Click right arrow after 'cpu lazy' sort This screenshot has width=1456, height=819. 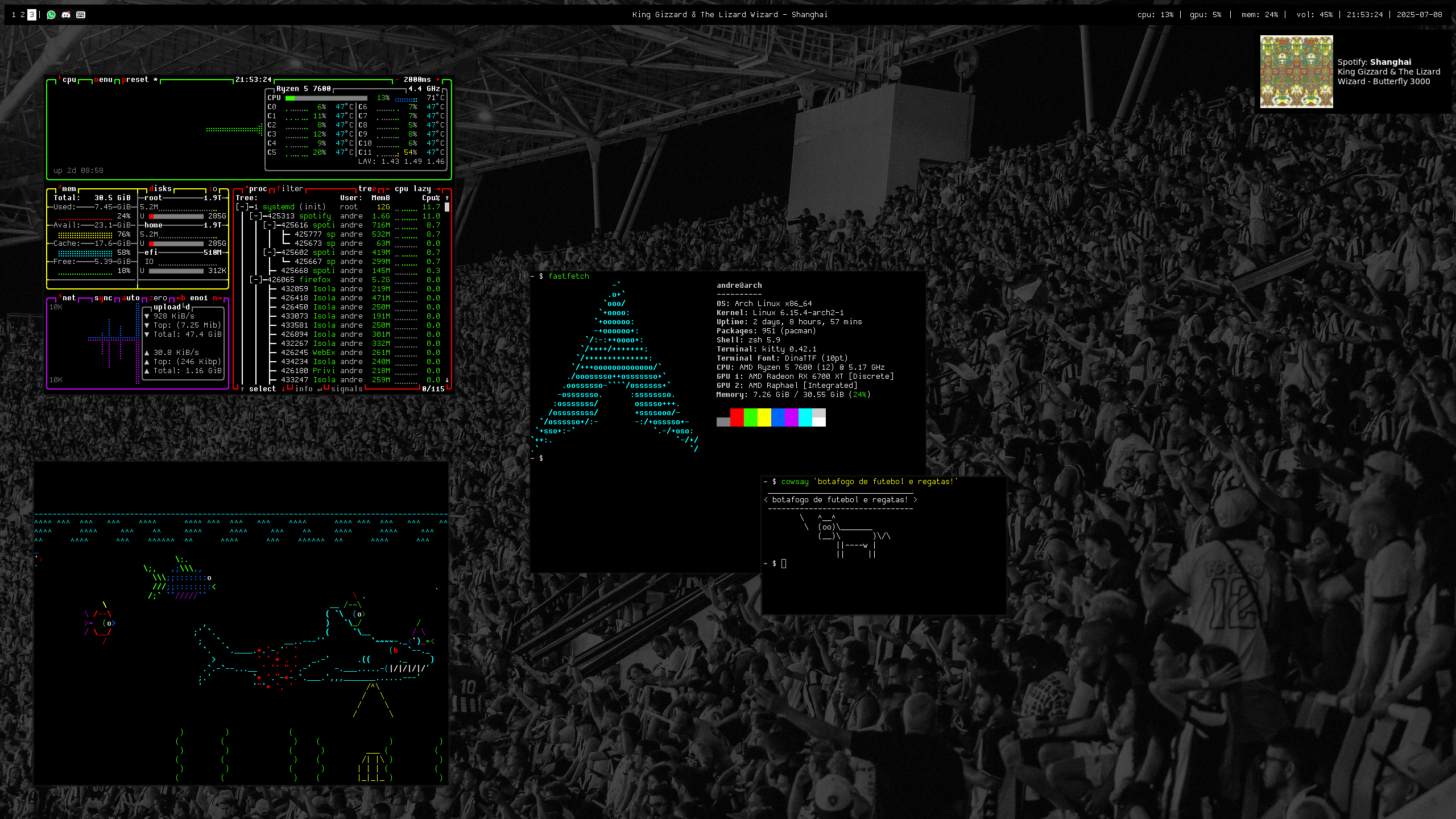(438, 189)
